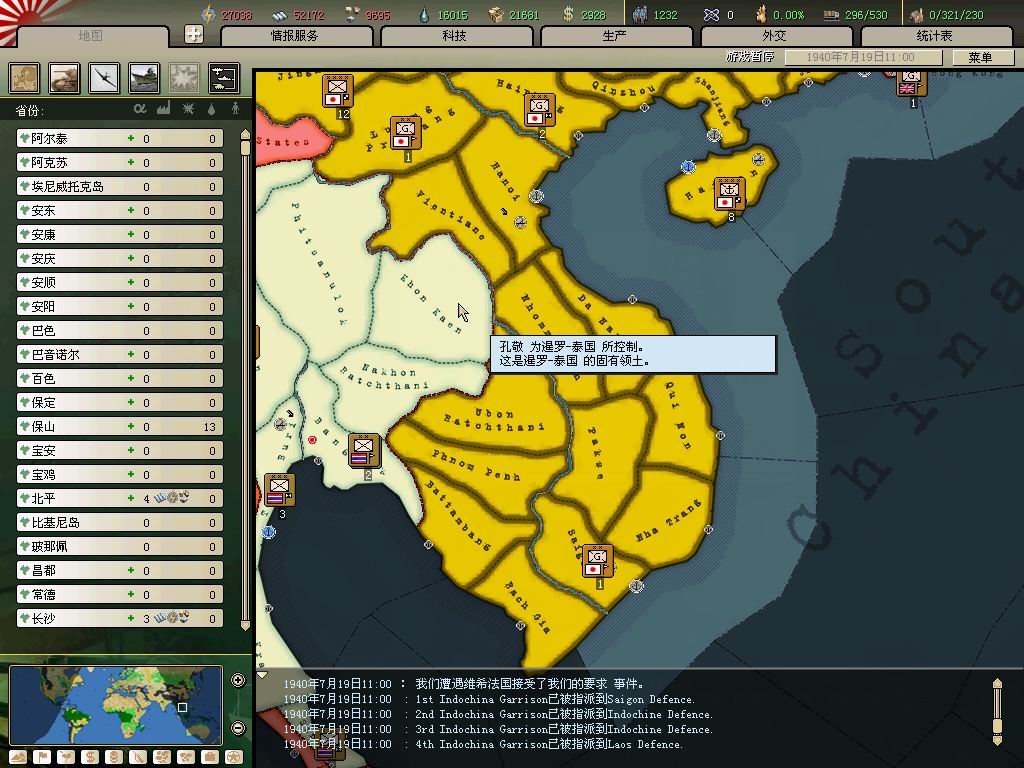Viewport: 1024px width, 768px height.
Task: Click Phnom Penh province on map
Action: click(476, 465)
